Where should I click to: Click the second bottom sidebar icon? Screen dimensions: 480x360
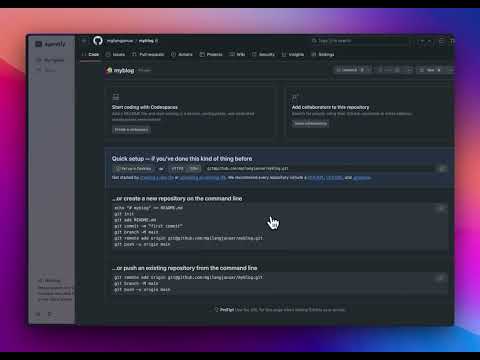[50, 314]
